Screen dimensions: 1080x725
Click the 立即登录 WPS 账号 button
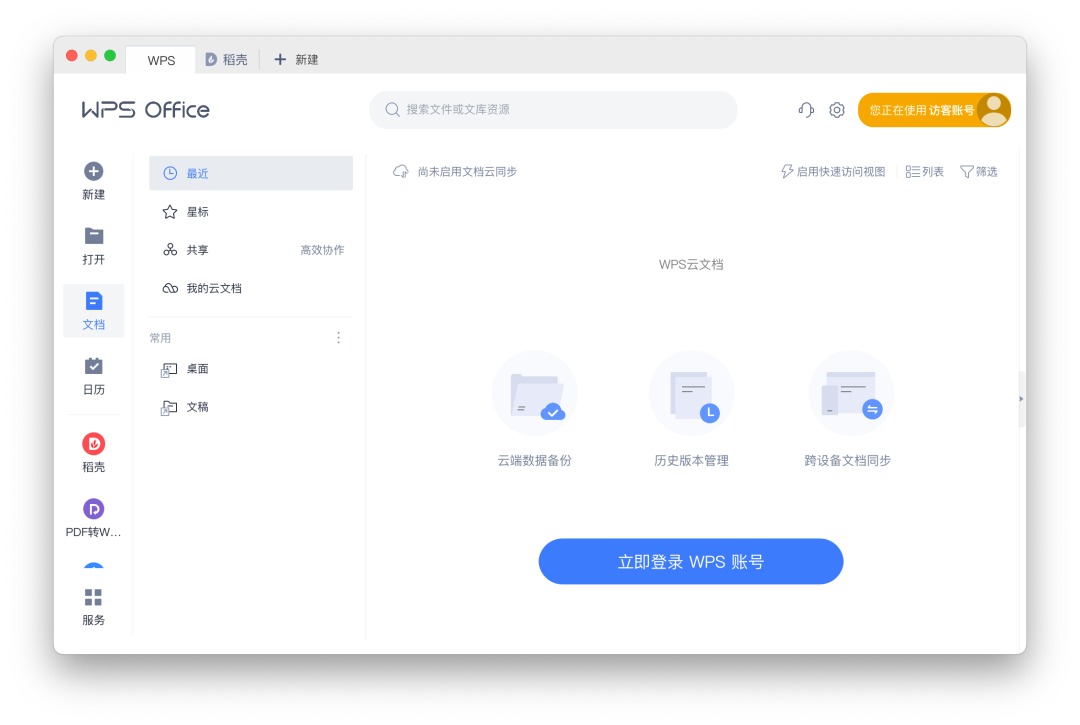click(691, 561)
